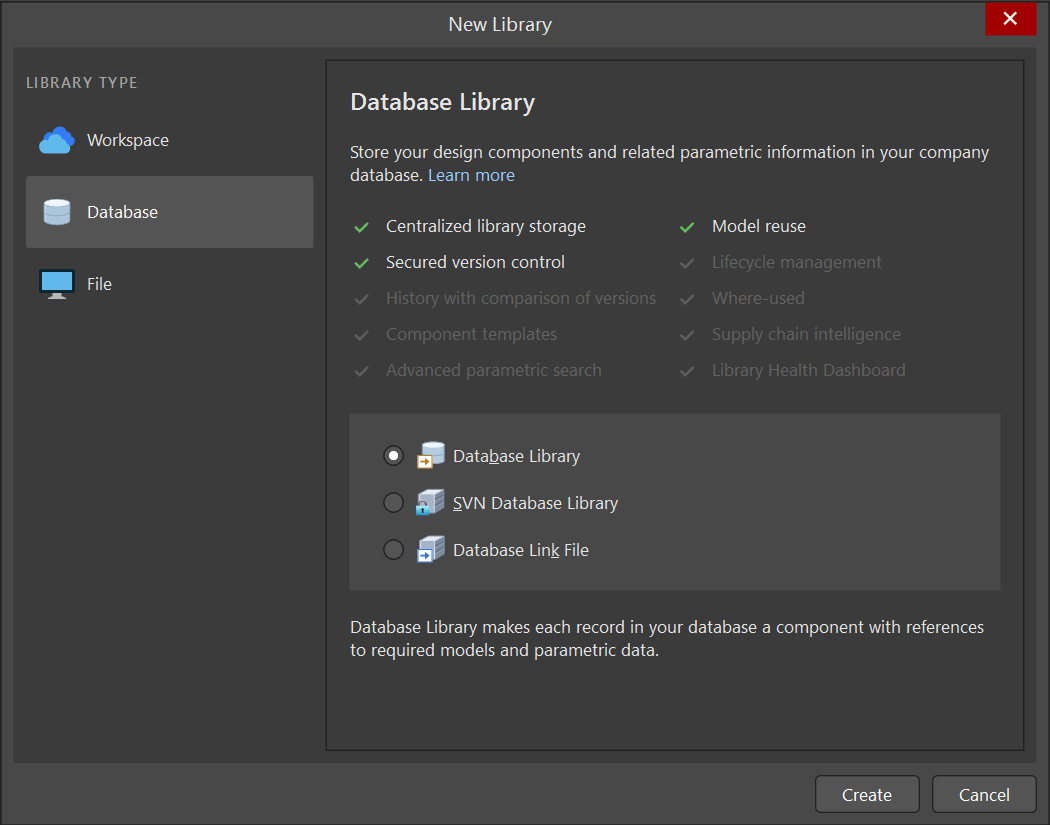
Task: Select the Database Library radio button
Action: coord(394,456)
